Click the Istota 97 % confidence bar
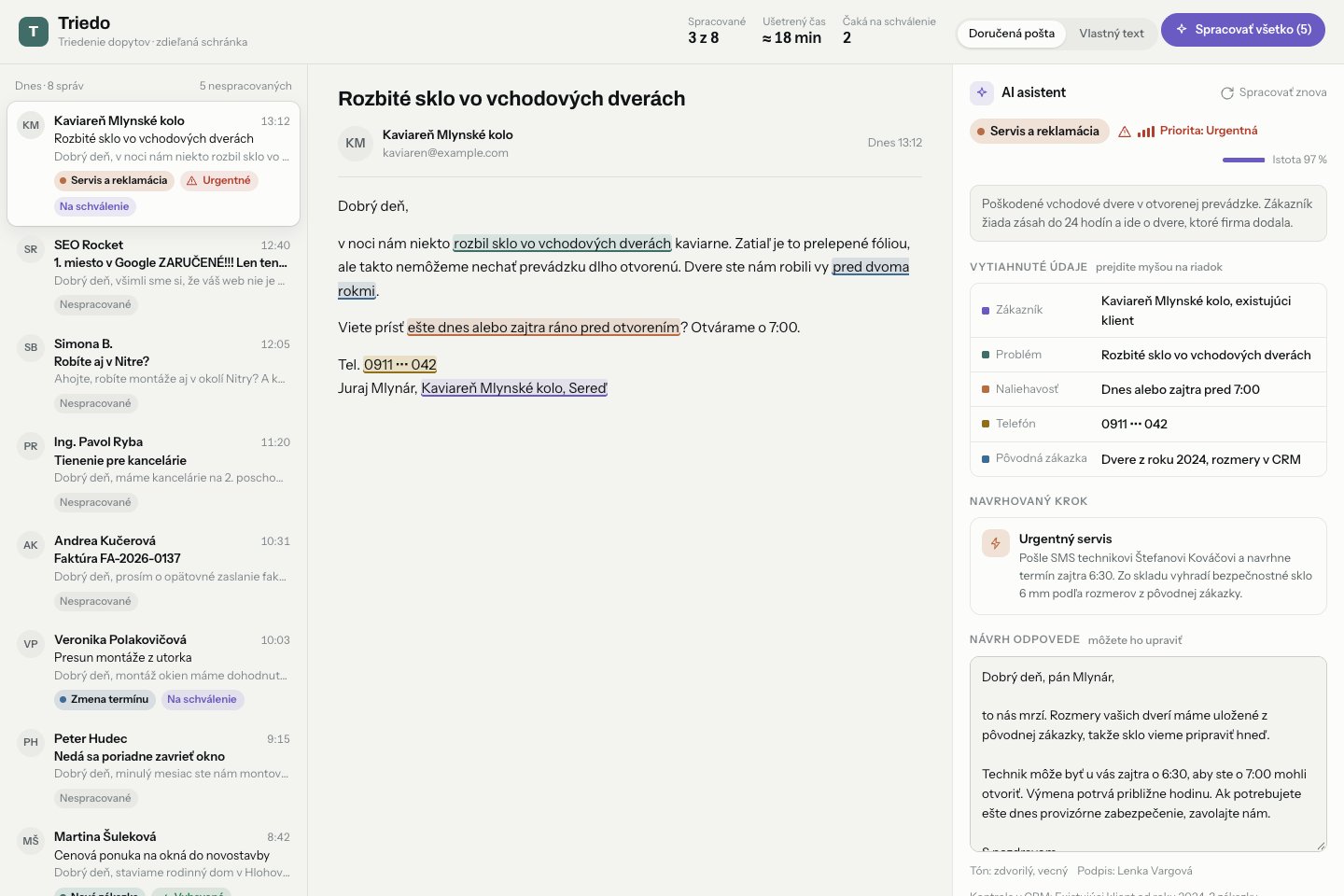This screenshot has height=896, width=1344. coord(1243,160)
